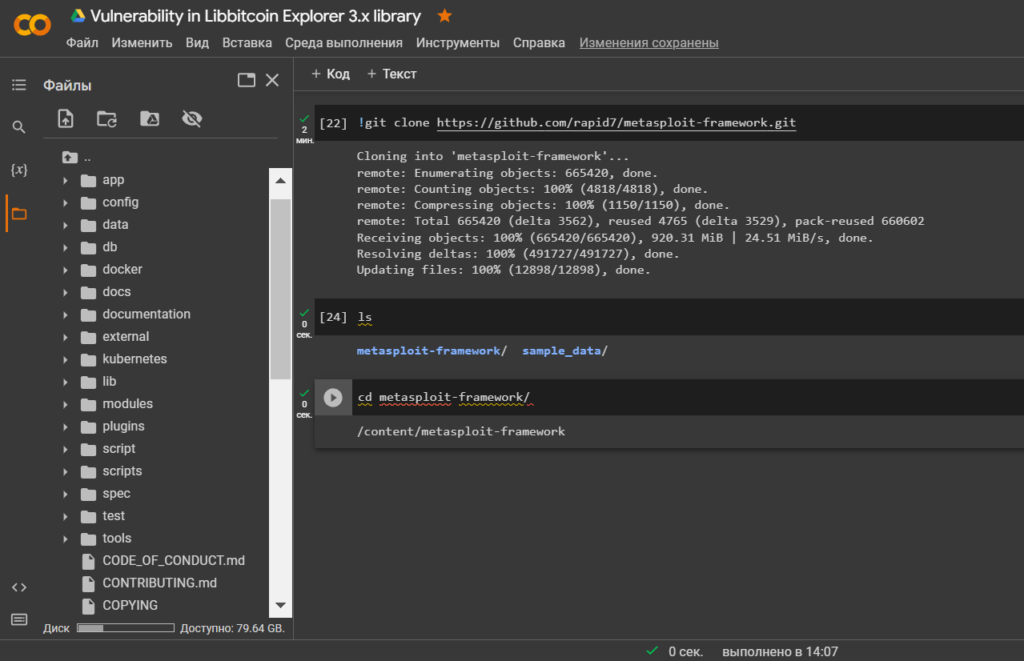Viewport: 1024px width, 661px height.
Task: Open the variables {x} panel icon
Action: click(x=19, y=170)
